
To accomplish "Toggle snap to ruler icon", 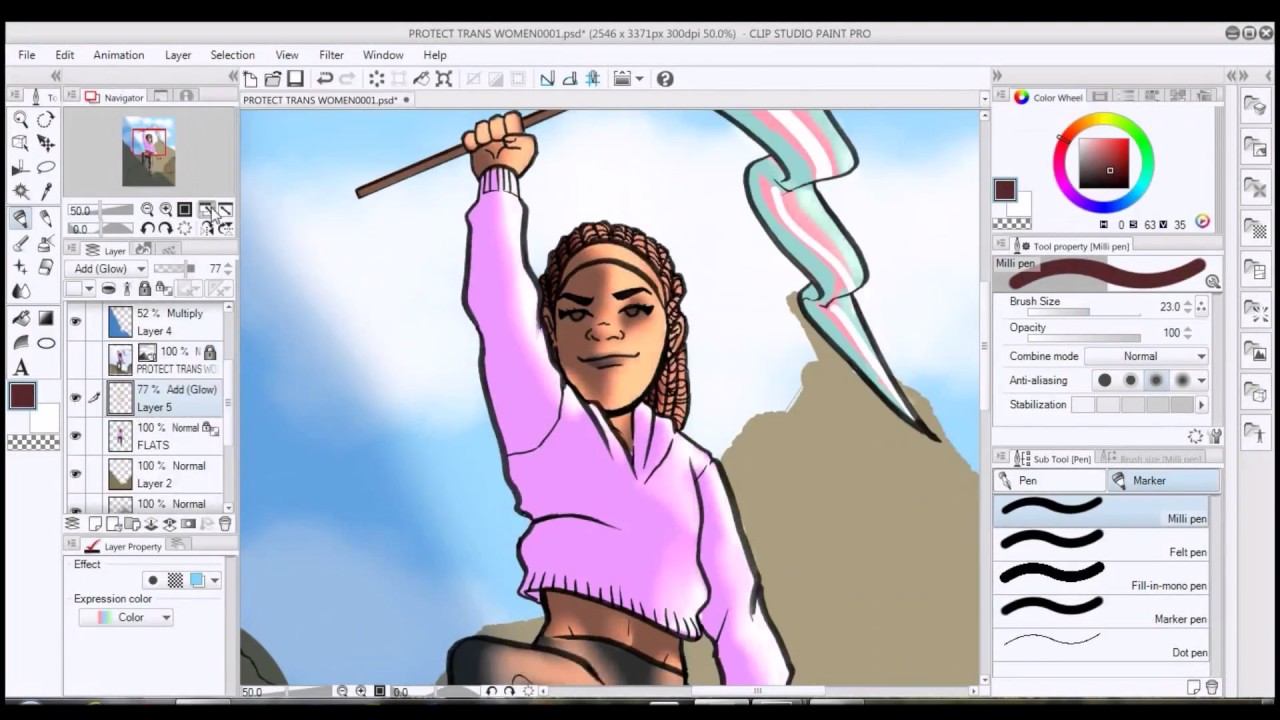I will (x=547, y=78).
